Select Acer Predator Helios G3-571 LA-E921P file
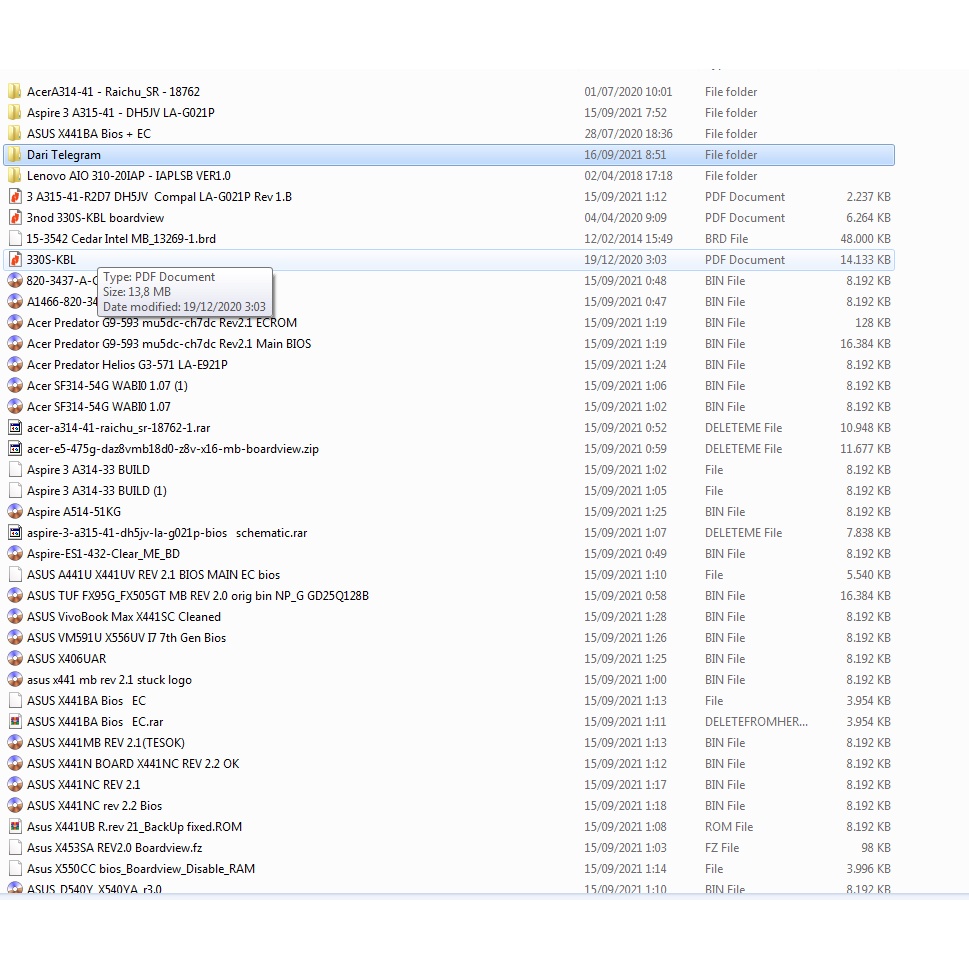Image resolution: width=969 pixels, height=969 pixels. [127, 365]
